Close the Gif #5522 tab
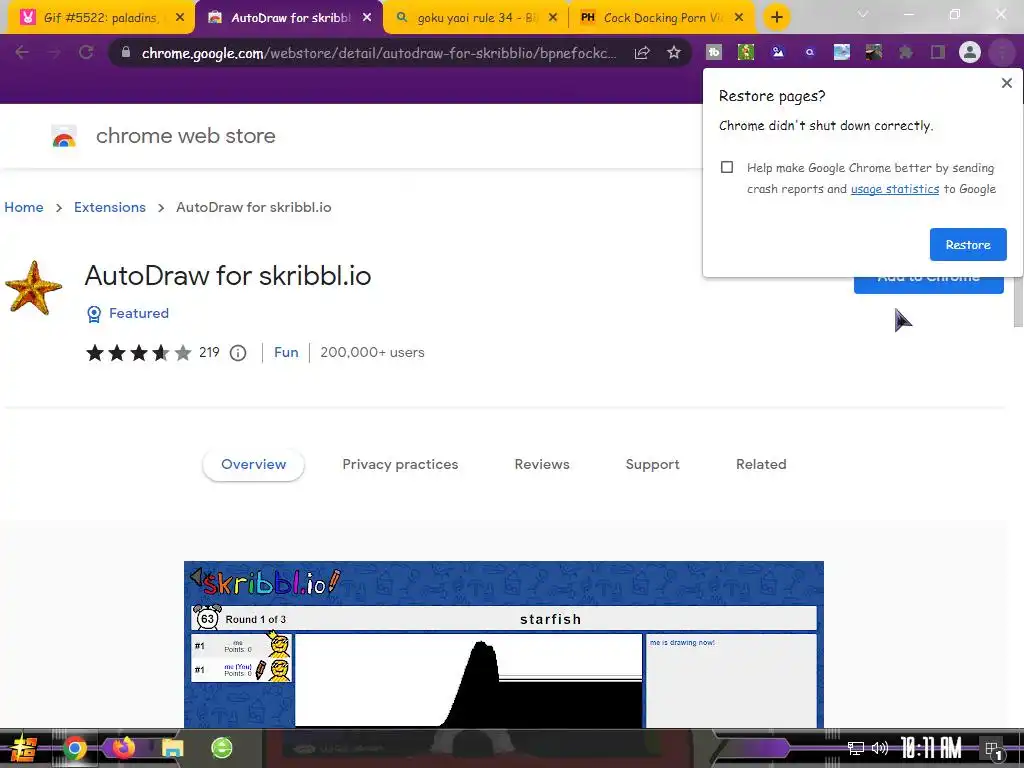 [180, 18]
